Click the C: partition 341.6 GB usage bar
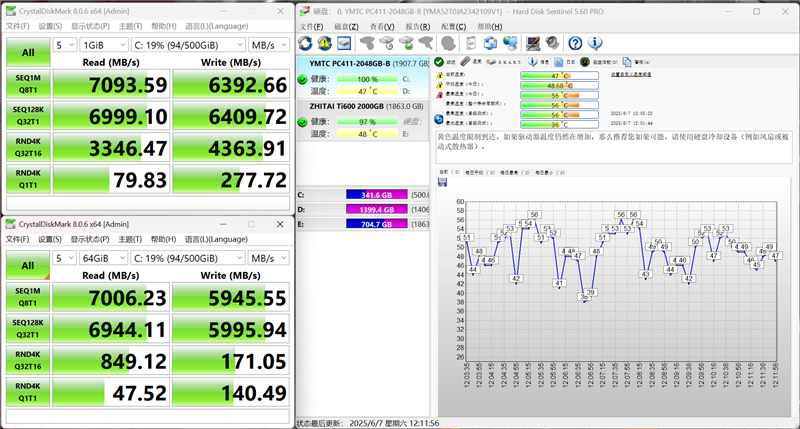 click(377, 195)
